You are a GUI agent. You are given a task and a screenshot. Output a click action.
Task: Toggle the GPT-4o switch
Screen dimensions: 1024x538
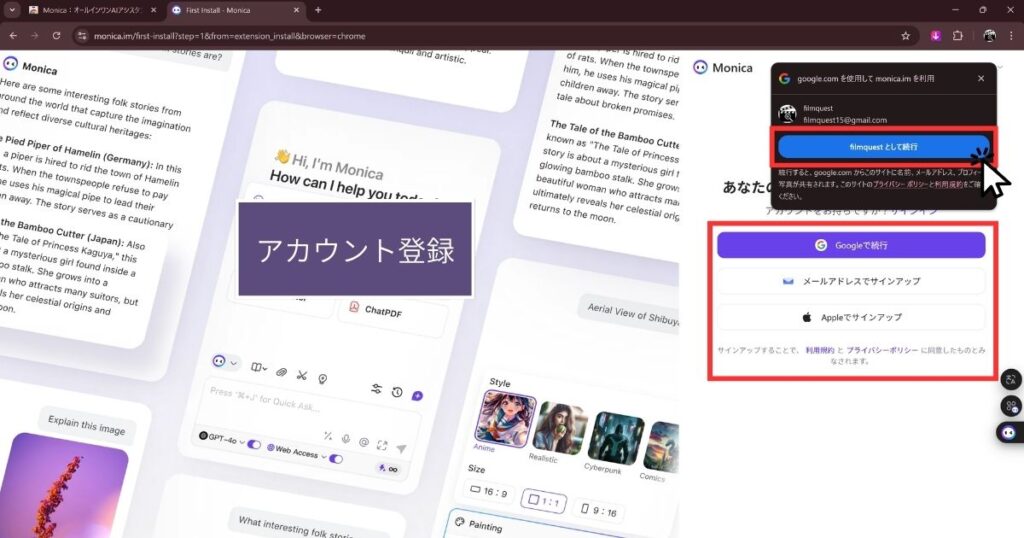pyautogui.click(x=254, y=443)
